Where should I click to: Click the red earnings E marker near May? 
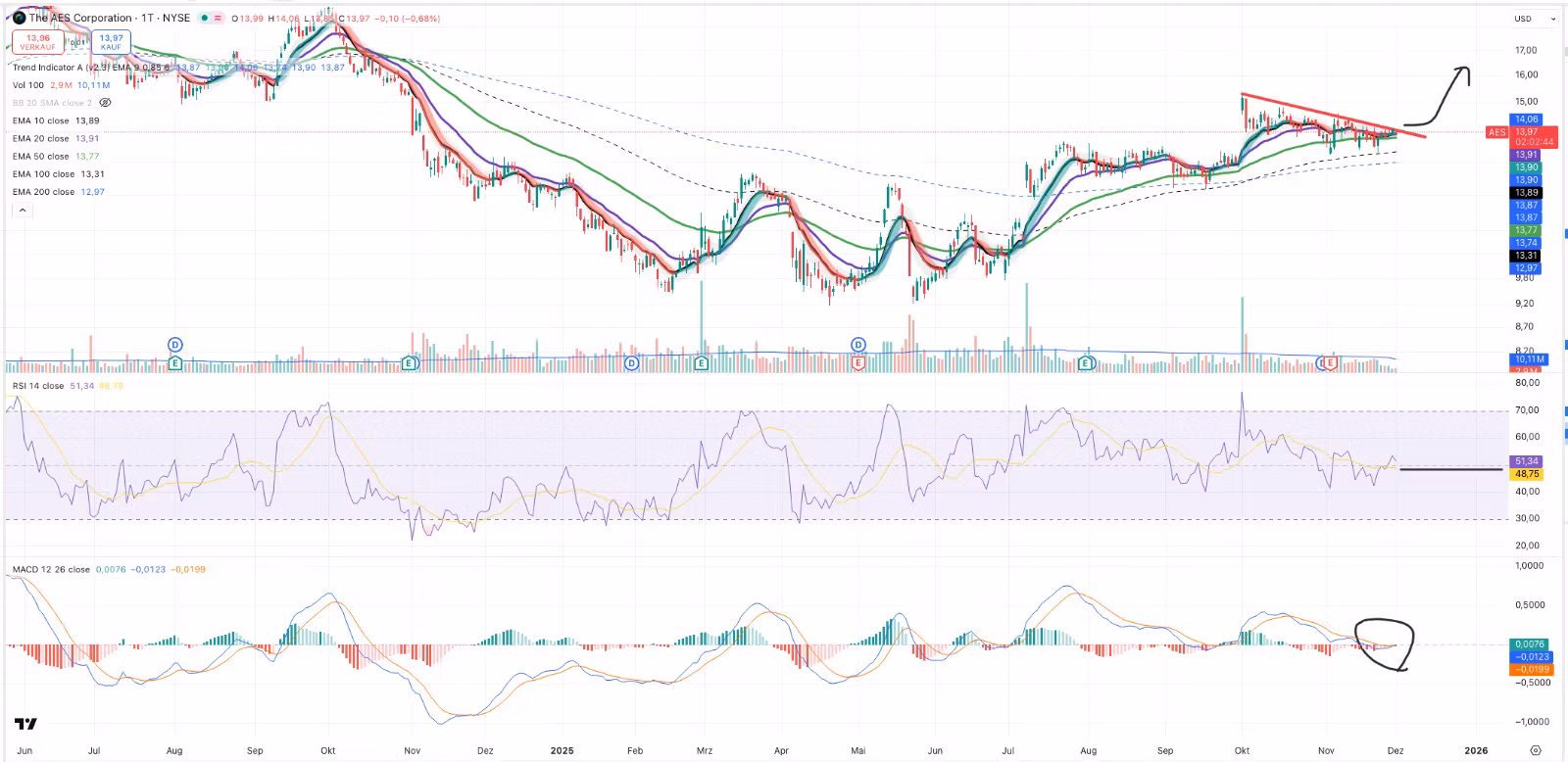point(858,363)
